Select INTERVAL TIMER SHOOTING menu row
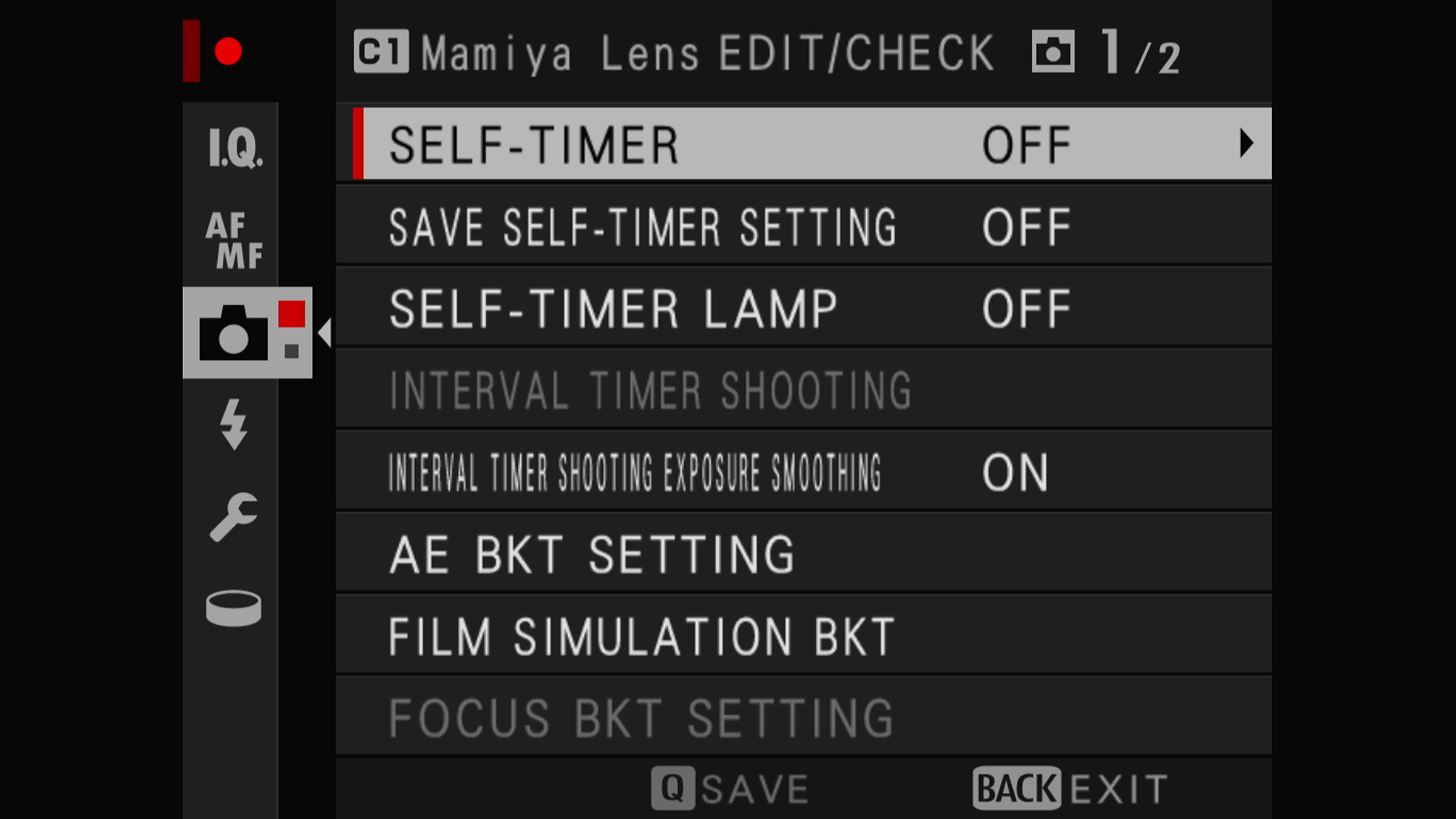 click(x=804, y=390)
